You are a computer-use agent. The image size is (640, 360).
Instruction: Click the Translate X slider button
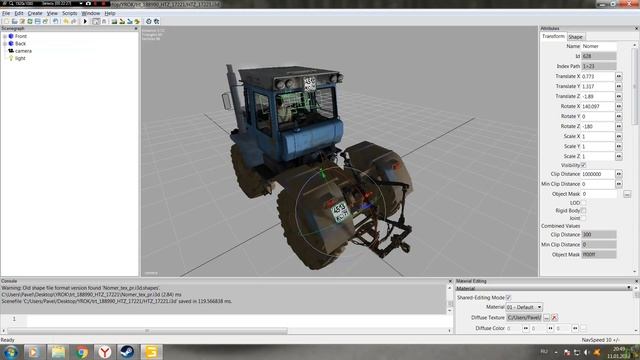pyautogui.click(x=619, y=76)
